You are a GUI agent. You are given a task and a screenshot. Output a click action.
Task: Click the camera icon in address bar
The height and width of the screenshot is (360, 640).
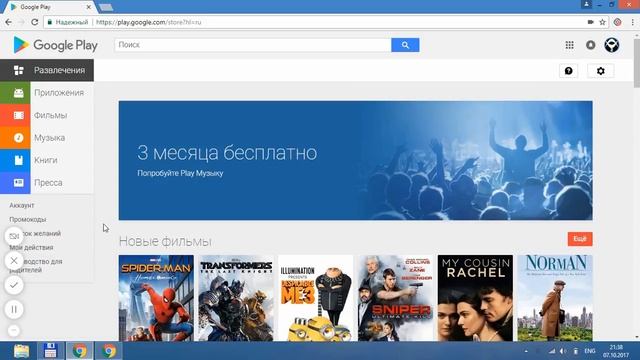click(x=590, y=22)
